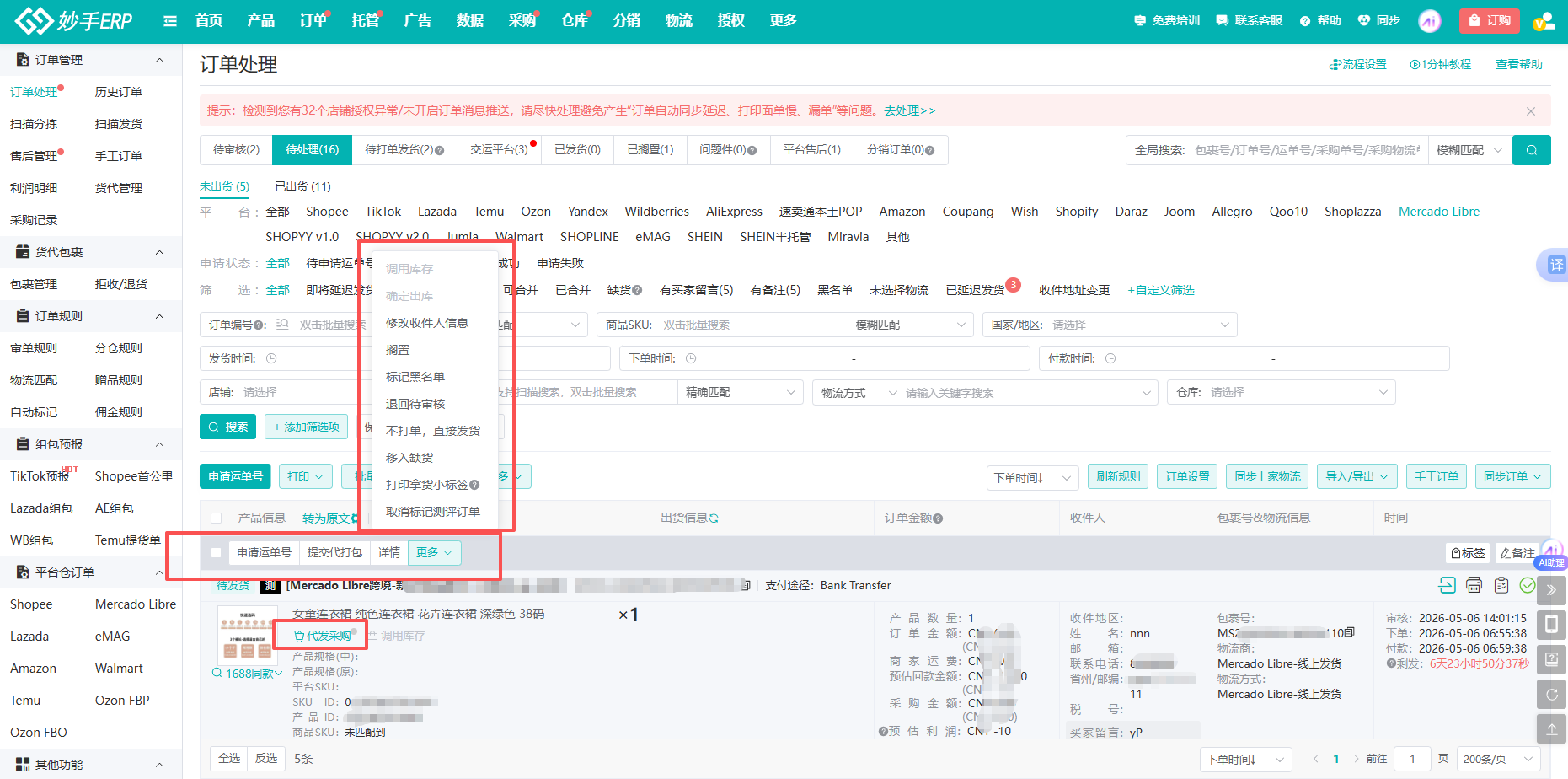Open the AI助理 assistant bubble

1551,556
